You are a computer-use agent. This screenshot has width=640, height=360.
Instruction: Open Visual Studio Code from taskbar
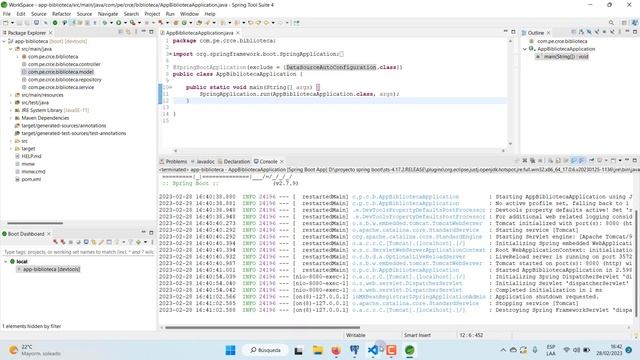[372, 350]
